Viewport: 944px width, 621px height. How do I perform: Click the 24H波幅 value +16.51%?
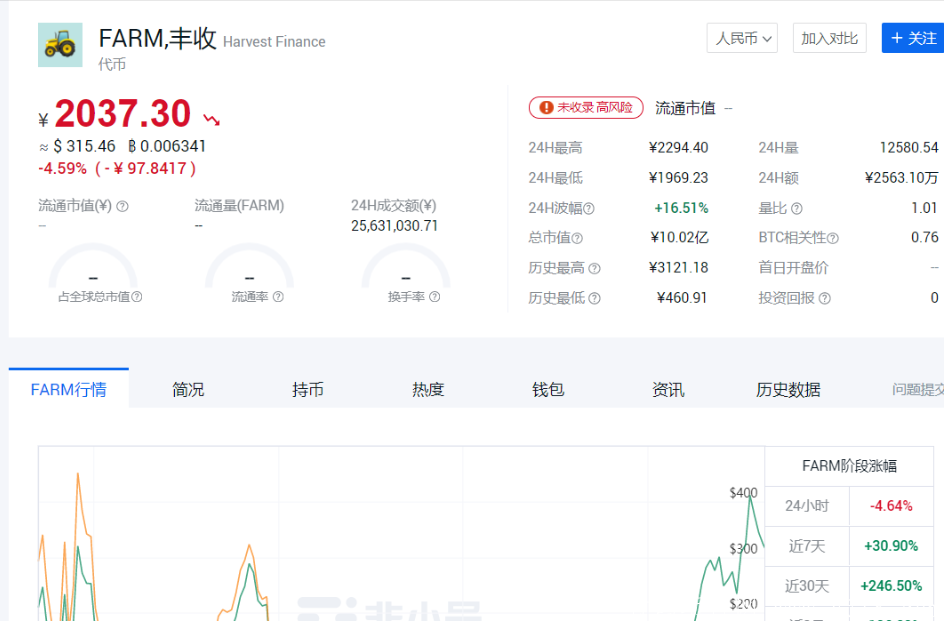tap(682, 208)
